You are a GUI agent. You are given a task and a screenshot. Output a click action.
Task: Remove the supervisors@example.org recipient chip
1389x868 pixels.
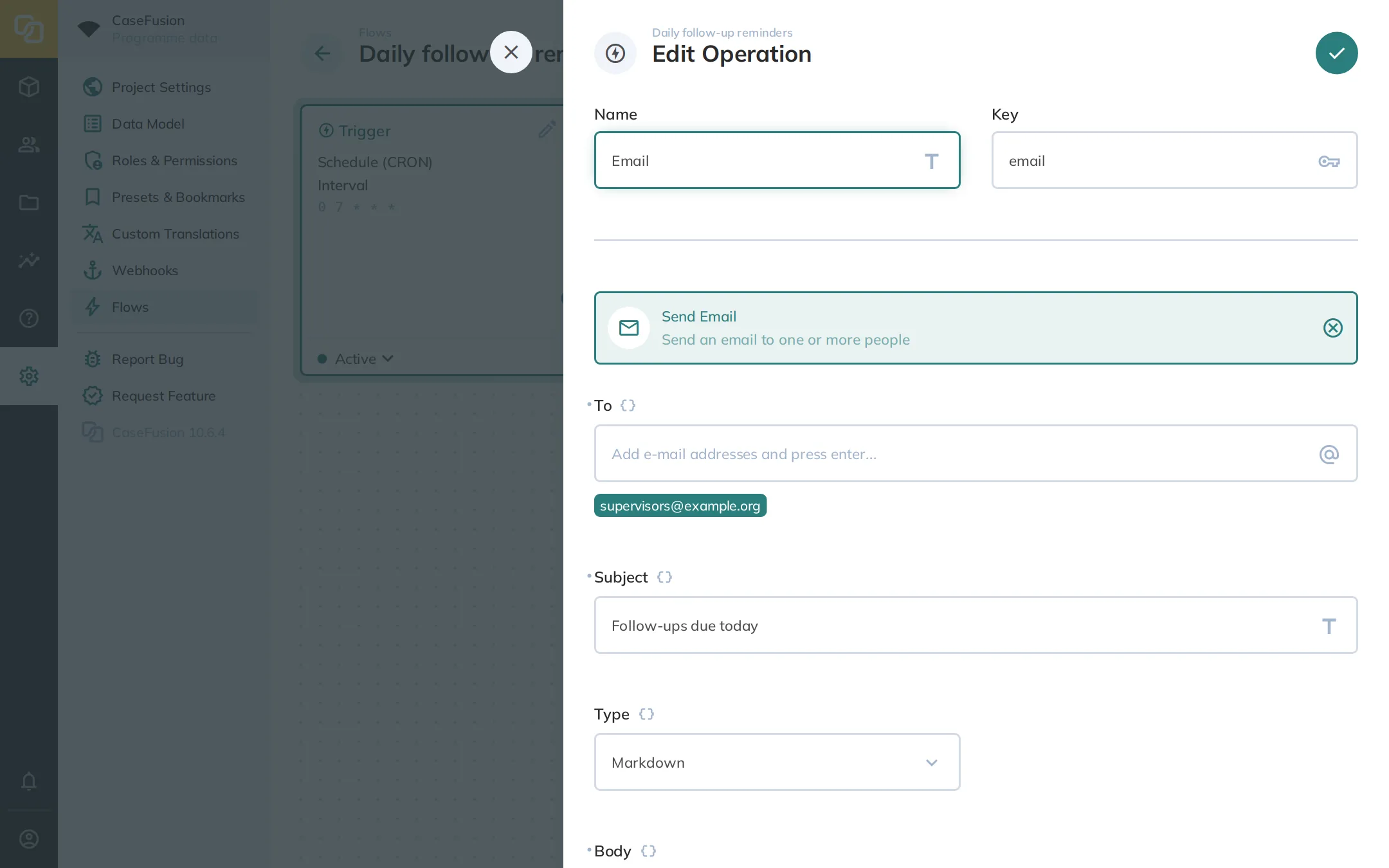(680, 505)
